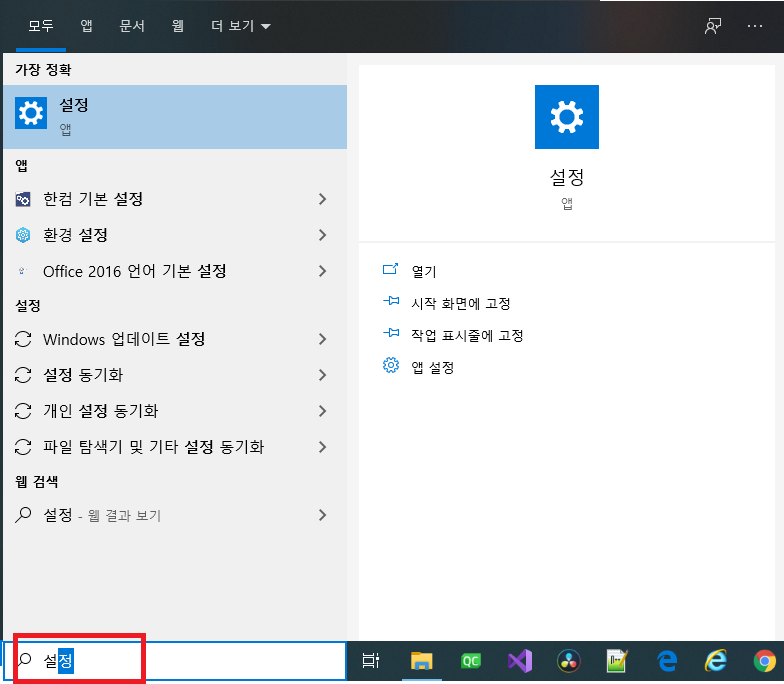Switch to the 웹 tab

point(178,26)
